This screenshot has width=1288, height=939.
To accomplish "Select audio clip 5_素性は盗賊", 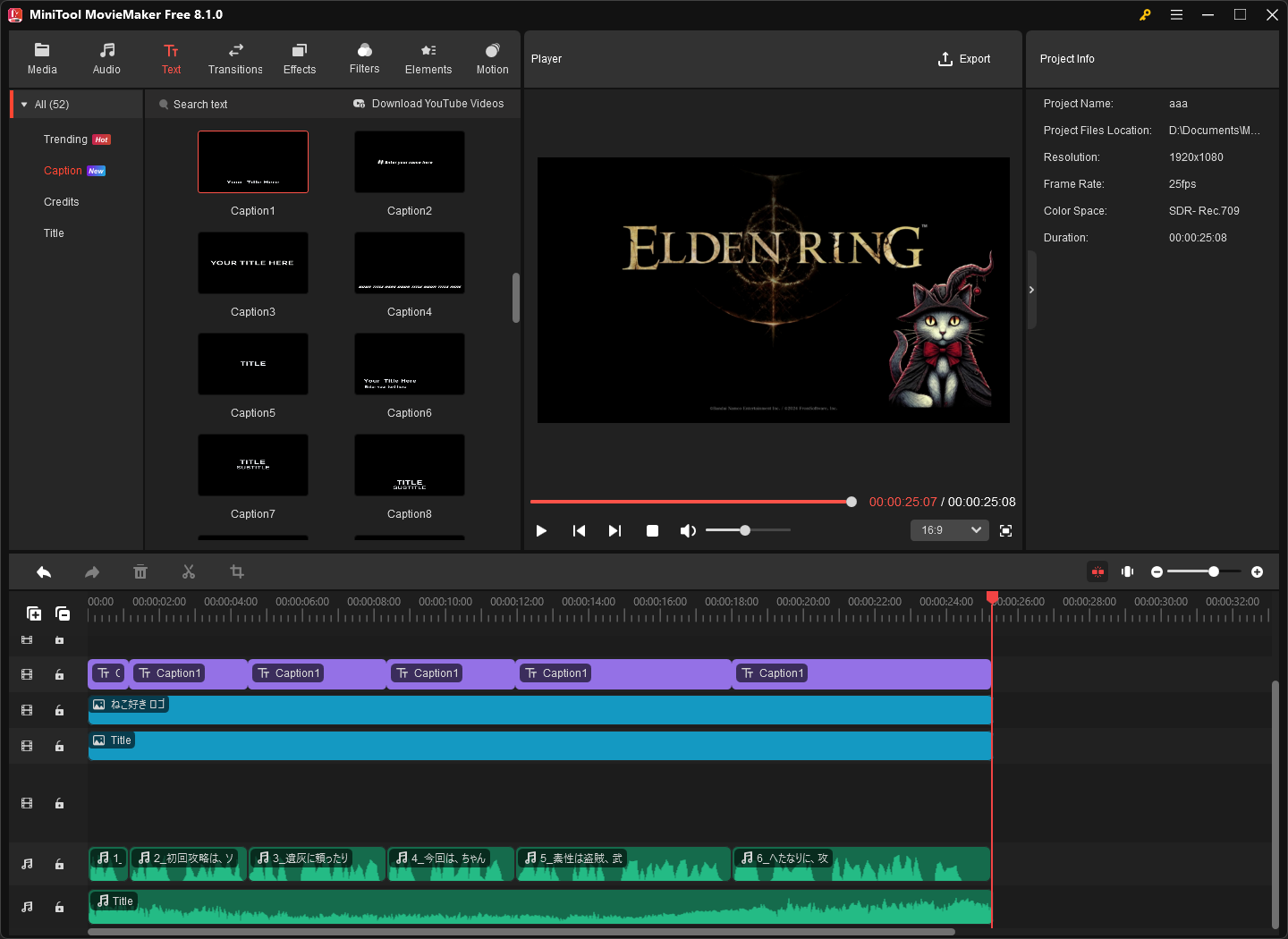I will pos(623,864).
